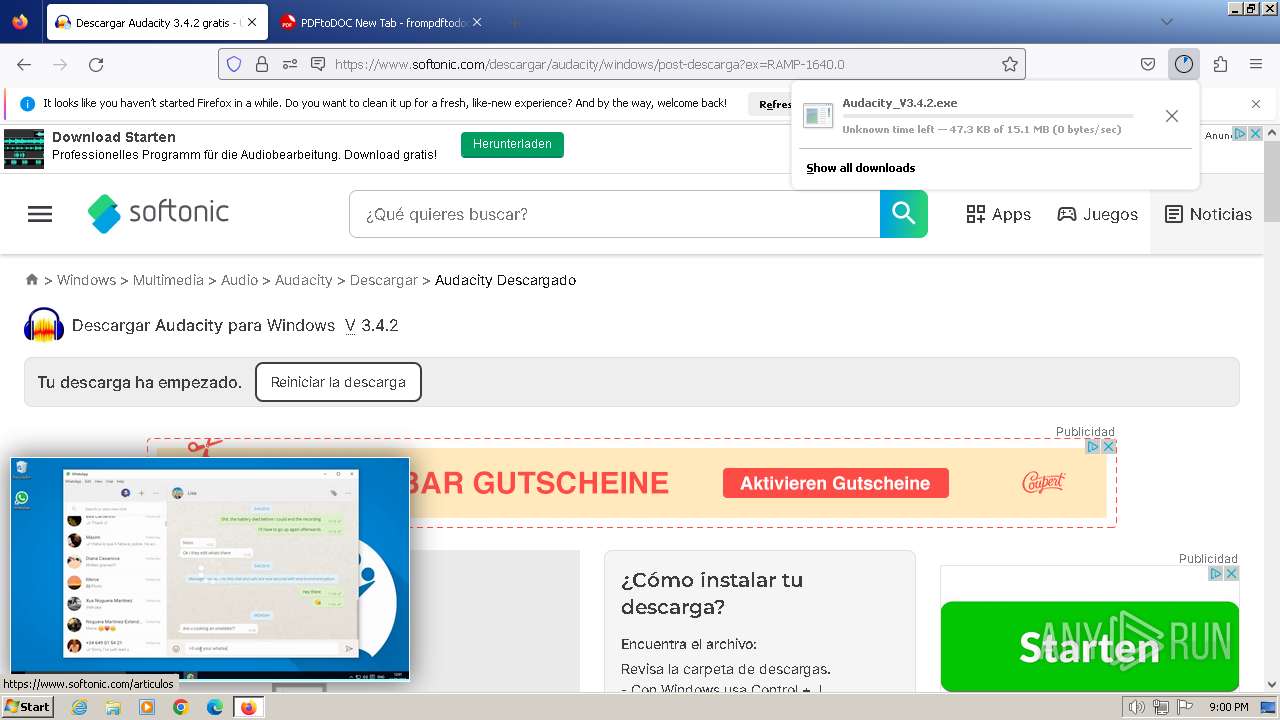Screen dimensions: 1280x720
Task: Click the Windows breadcrumb link
Action: tap(86, 280)
